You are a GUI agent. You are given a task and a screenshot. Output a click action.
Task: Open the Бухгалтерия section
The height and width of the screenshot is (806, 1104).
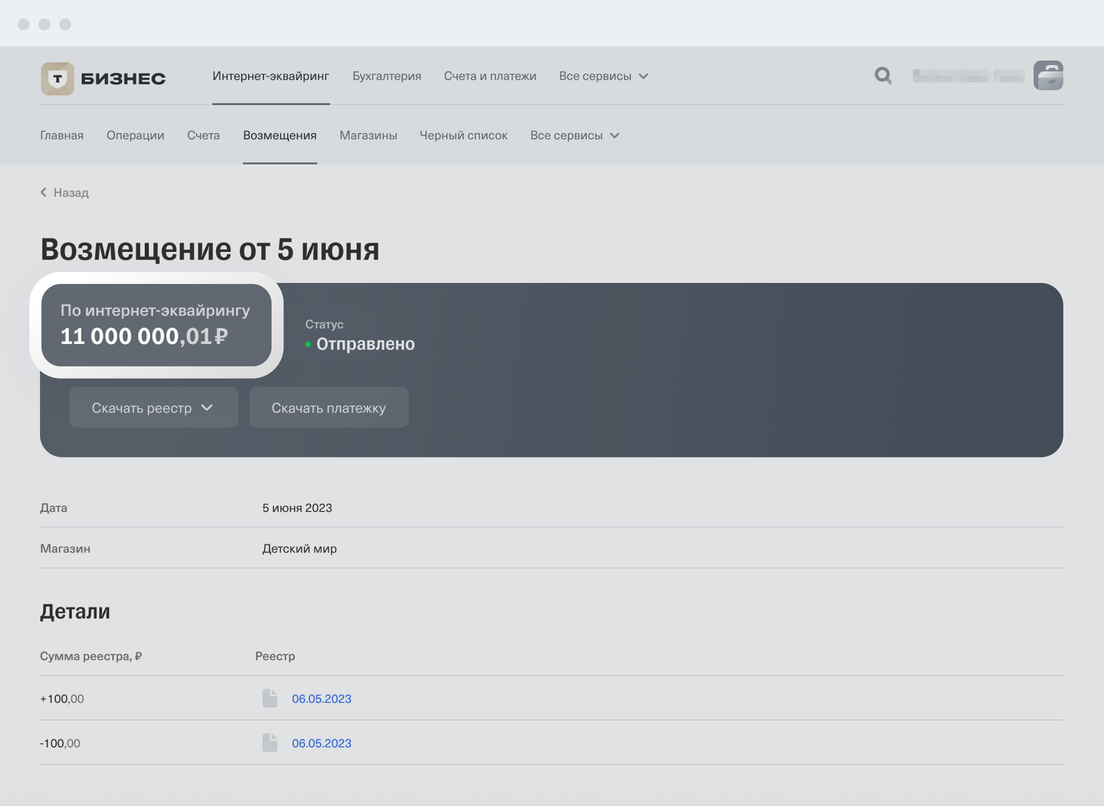point(387,76)
